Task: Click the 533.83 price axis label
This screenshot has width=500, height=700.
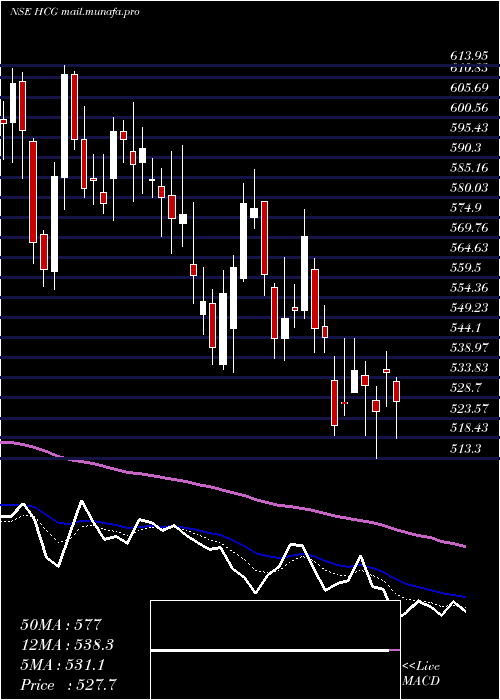Action: click(x=468, y=368)
